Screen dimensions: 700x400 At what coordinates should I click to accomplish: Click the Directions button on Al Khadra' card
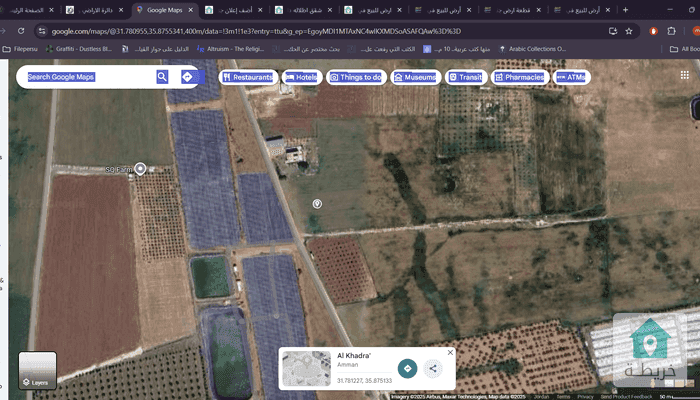[x=407, y=368]
